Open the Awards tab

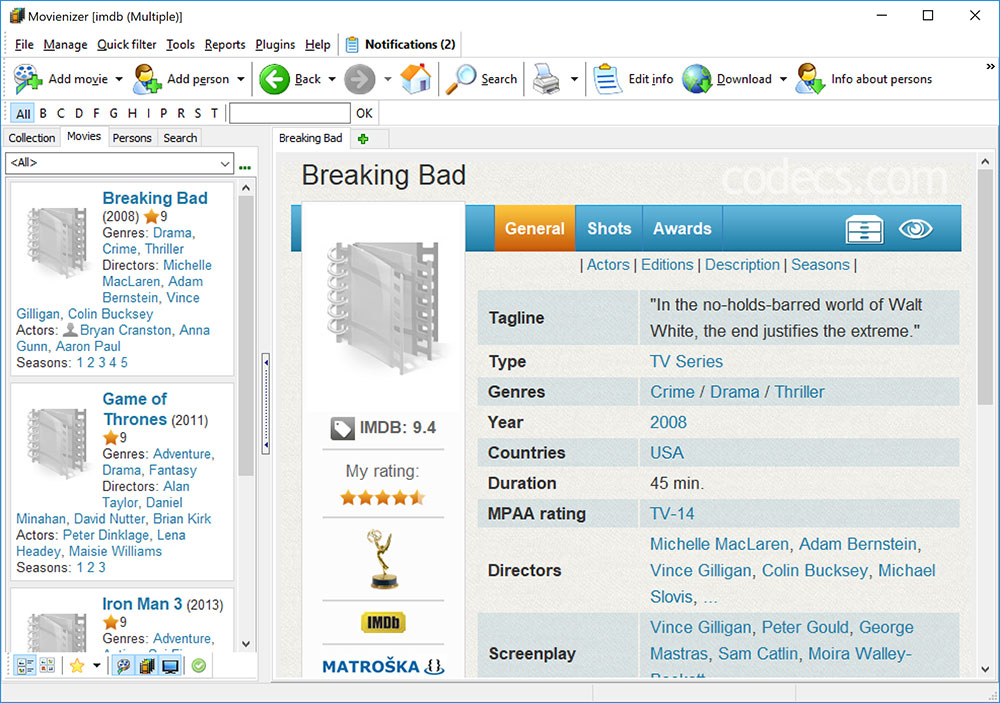pyautogui.click(x=682, y=228)
